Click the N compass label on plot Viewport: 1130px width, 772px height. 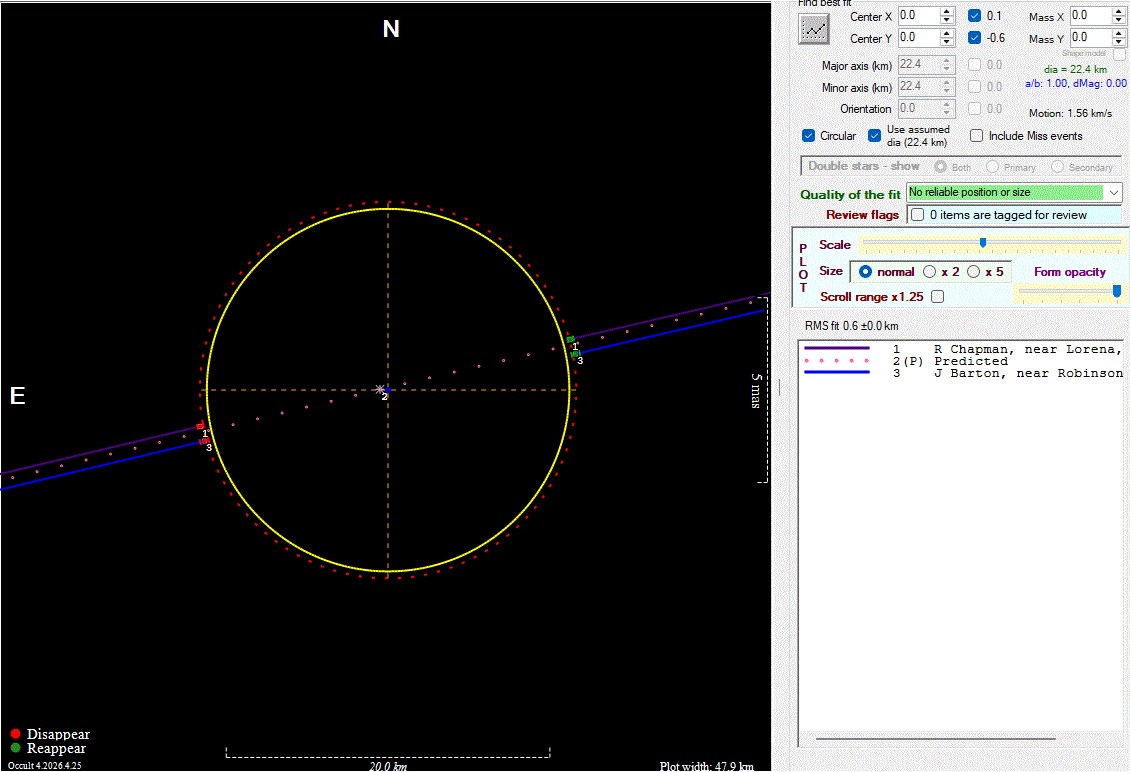(391, 29)
